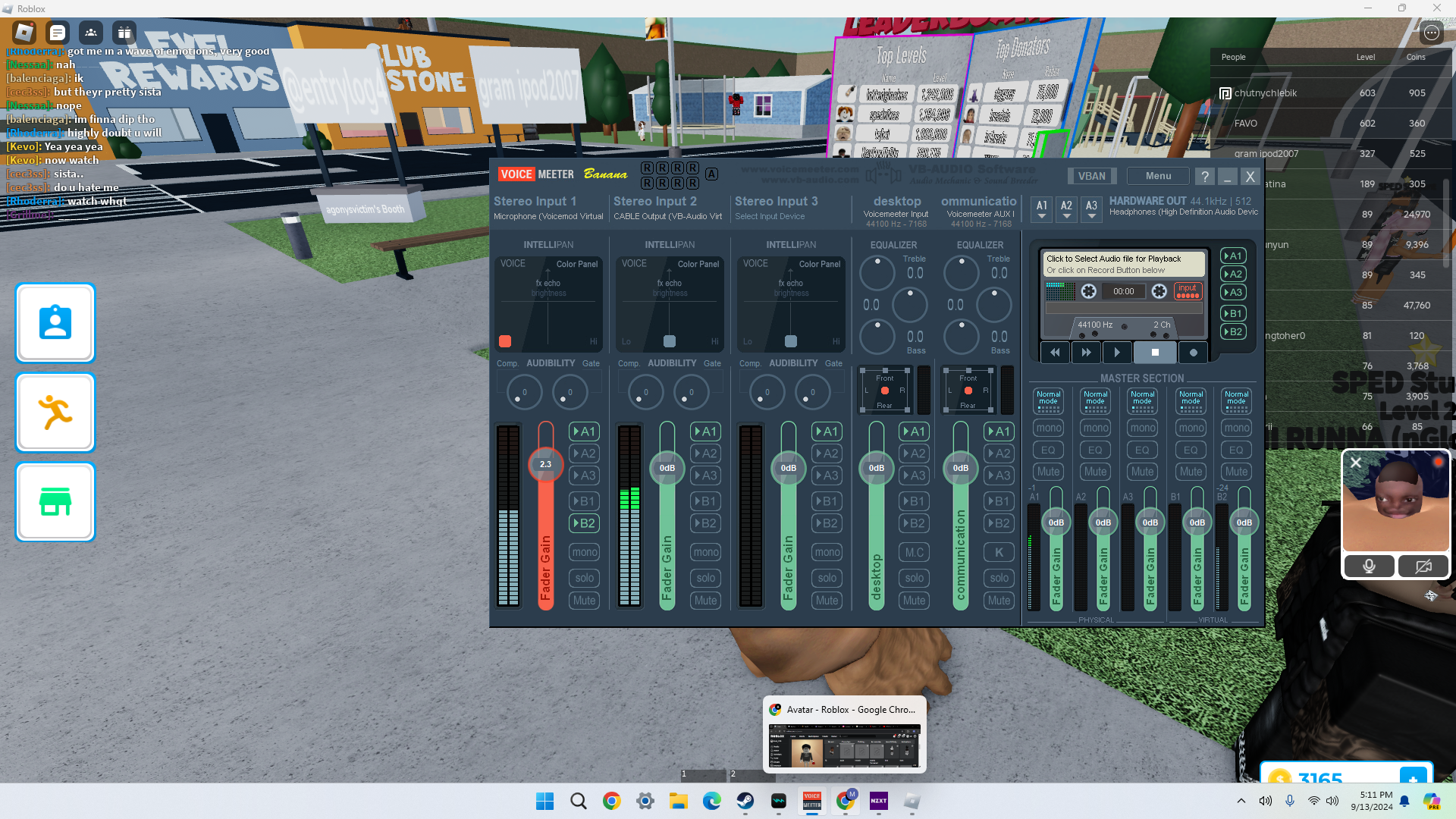Click the Stereo Input 2 fader knob

tap(667, 468)
